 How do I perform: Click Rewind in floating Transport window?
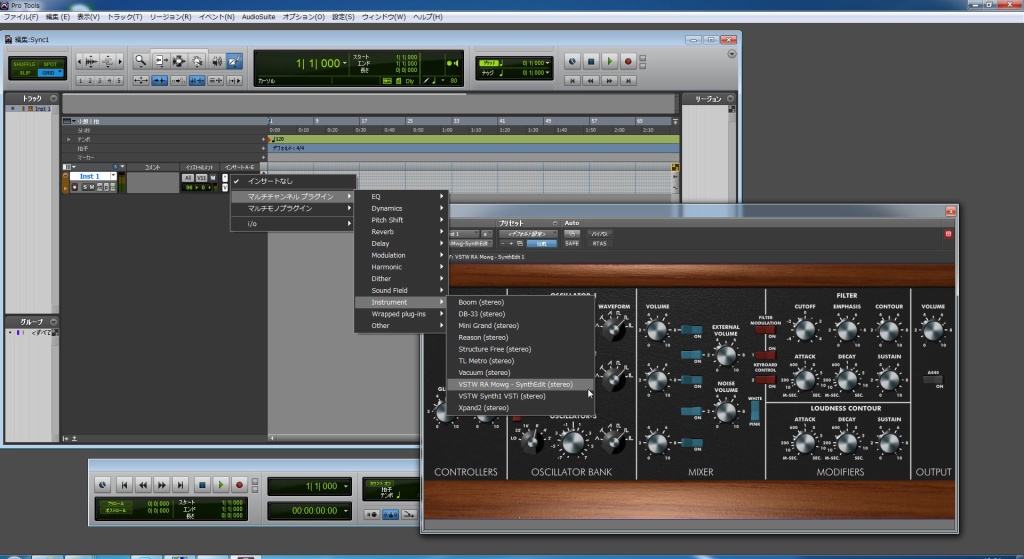[143, 485]
